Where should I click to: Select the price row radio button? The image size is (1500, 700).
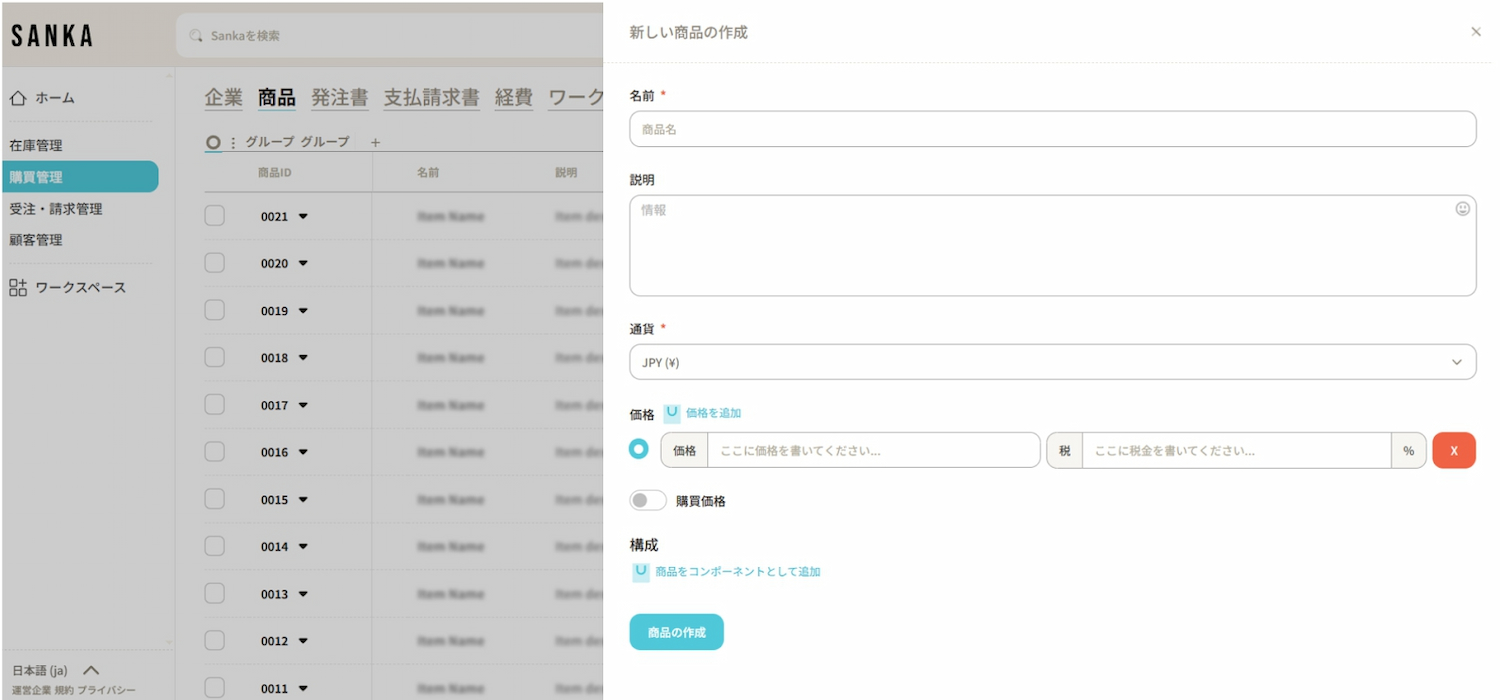pos(639,450)
